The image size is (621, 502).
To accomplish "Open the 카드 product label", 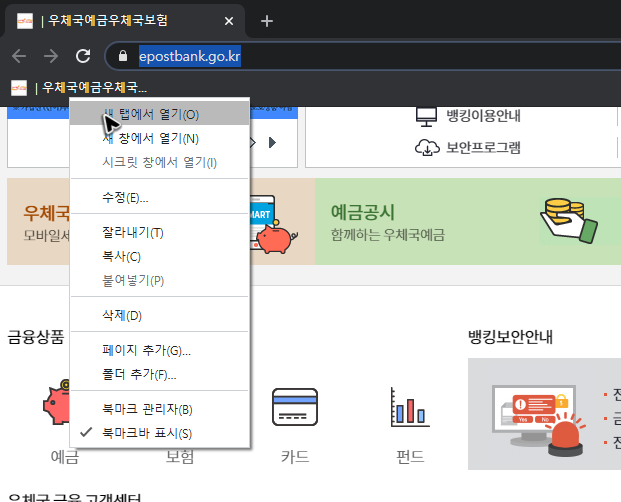I will tap(295, 456).
